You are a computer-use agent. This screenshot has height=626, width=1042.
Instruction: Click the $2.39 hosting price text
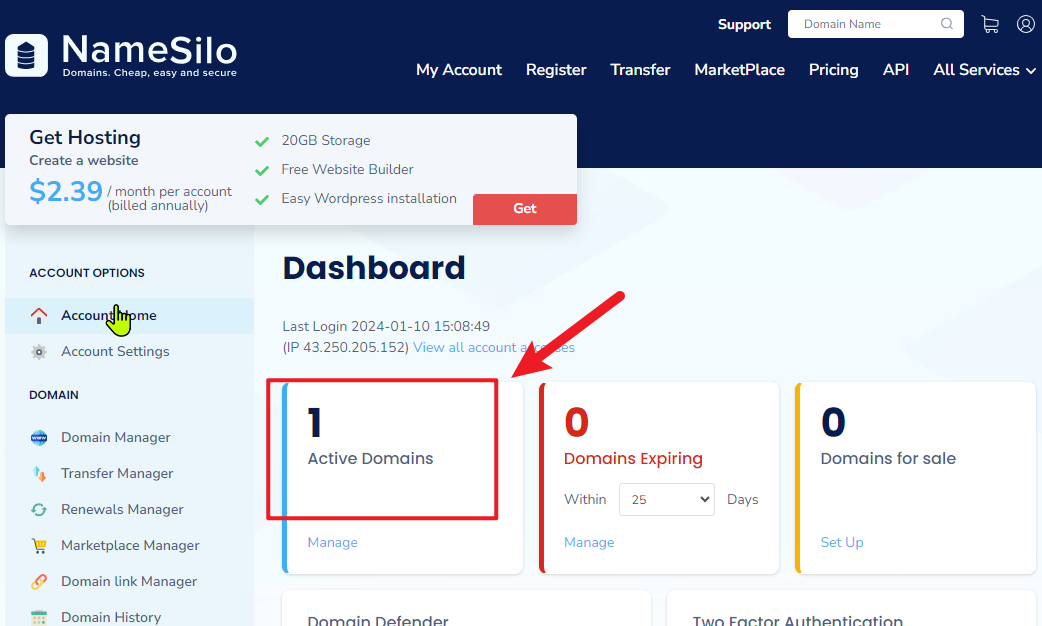(66, 191)
